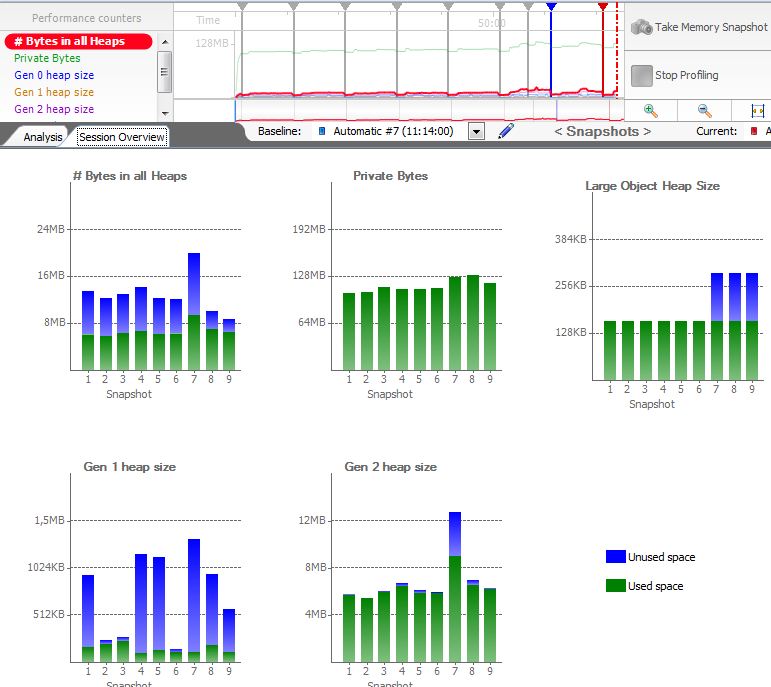Click the blue baseline snapshot icon beside Automatic #7
The image size is (771, 687).
pyautogui.click(x=322, y=131)
